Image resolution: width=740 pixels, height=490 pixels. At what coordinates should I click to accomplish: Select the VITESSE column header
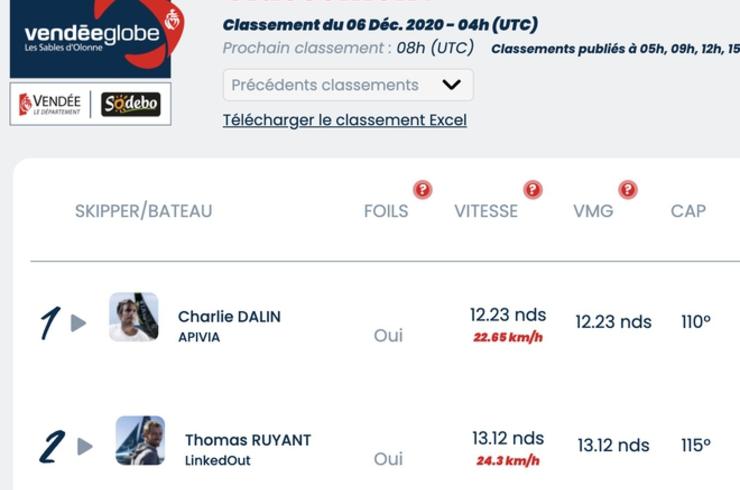coord(486,211)
